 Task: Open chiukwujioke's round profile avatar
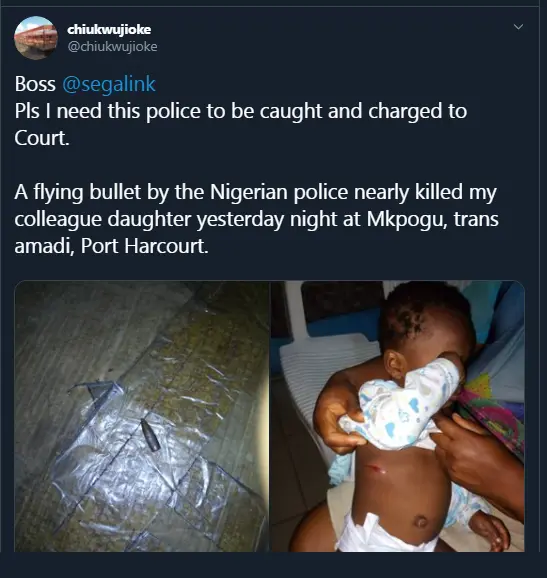[x=36, y=38]
